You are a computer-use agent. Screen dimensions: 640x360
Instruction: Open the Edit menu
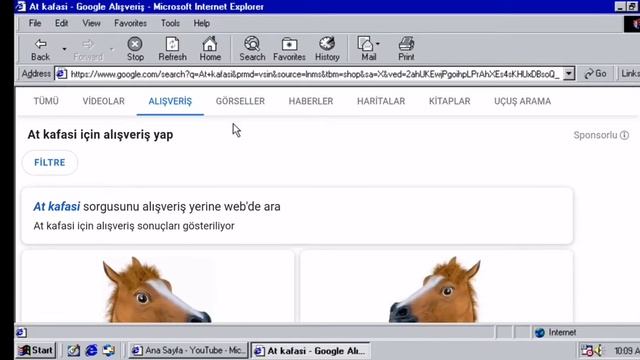(x=62, y=23)
